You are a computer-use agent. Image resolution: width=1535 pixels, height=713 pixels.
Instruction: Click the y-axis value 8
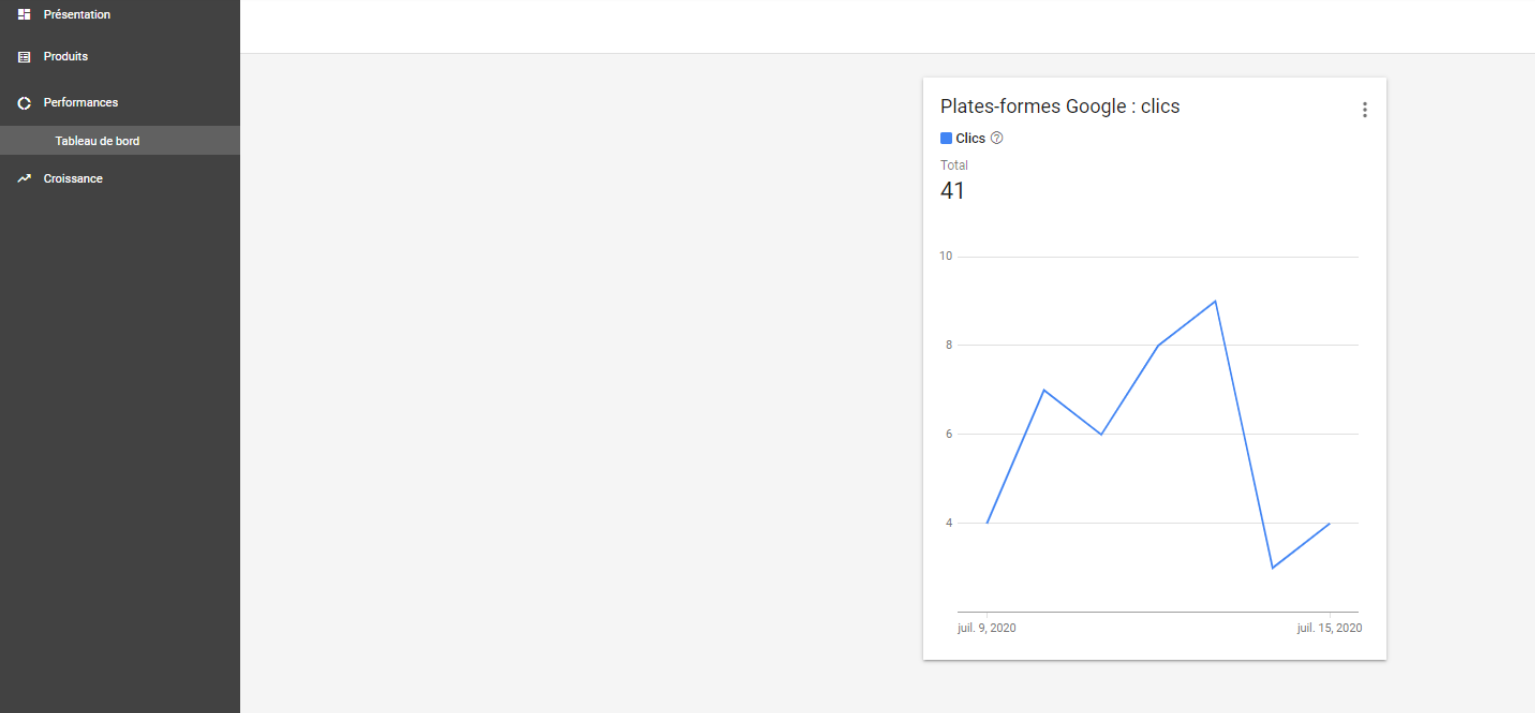tap(949, 345)
